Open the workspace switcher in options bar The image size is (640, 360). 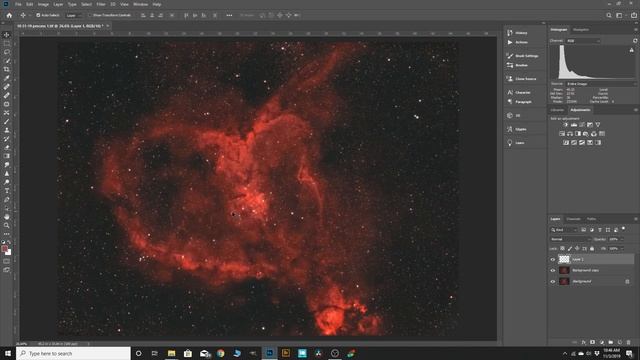(x=620, y=15)
